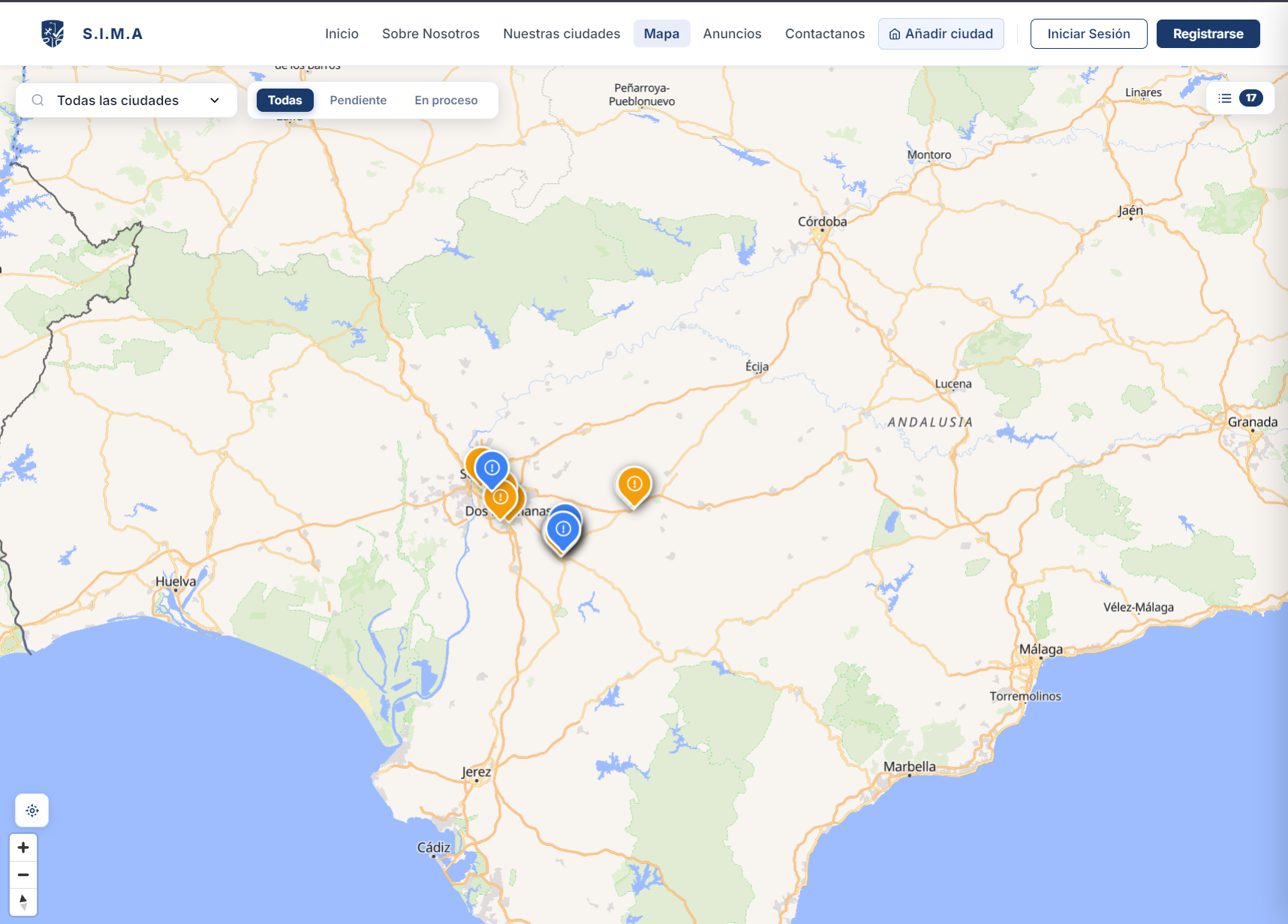Show all incidents with Todas filter

point(285,101)
